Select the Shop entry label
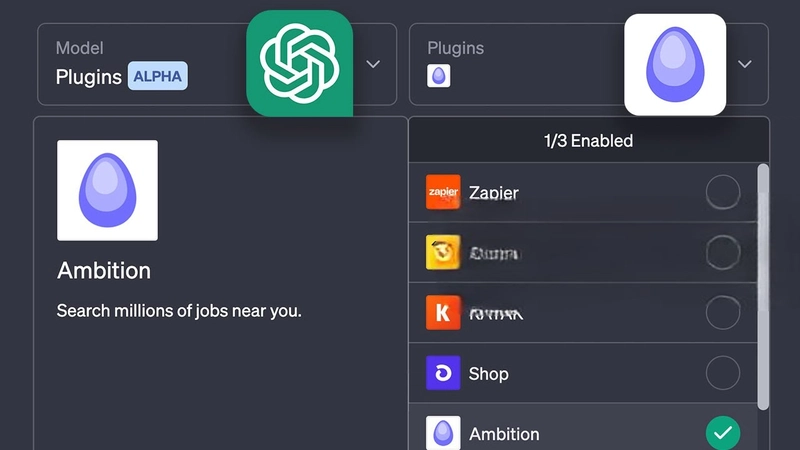The height and width of the screenshot is (450, 800). (489, 374)
